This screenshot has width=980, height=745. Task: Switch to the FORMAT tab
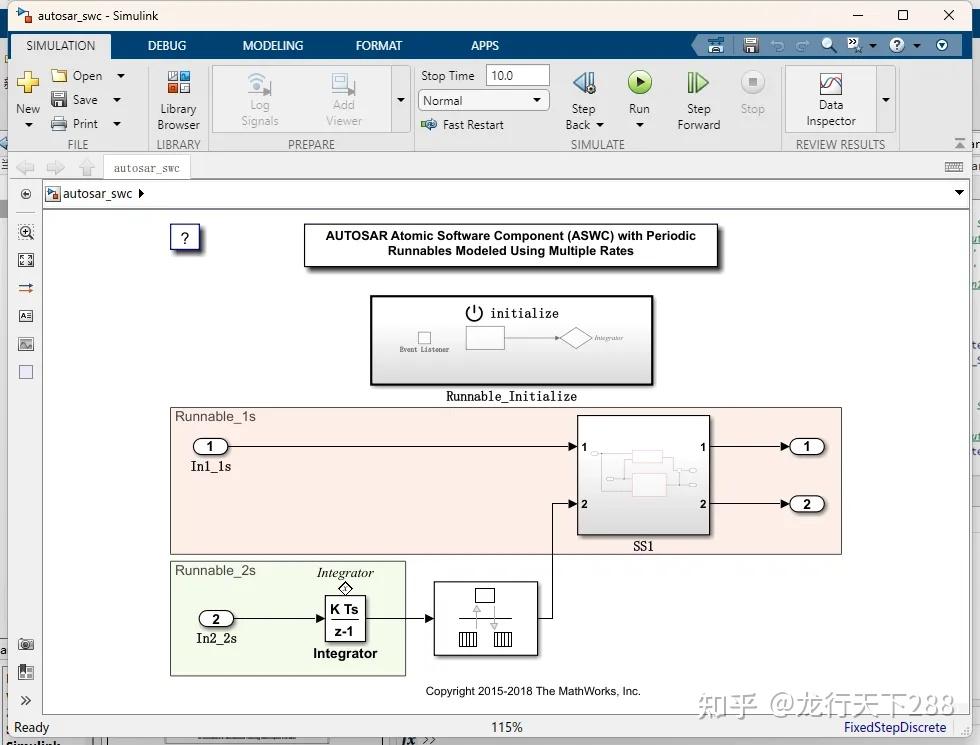tap(379, 46)
